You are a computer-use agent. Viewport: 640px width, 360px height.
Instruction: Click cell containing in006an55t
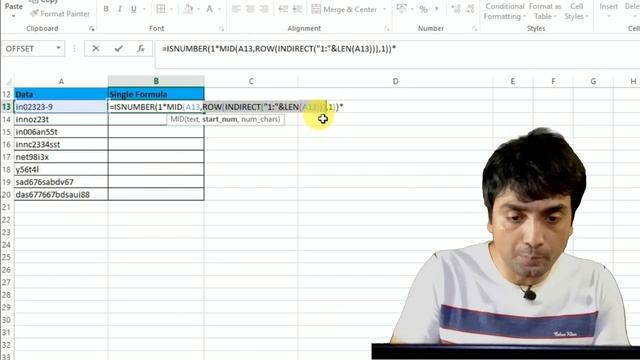[61, 132]
